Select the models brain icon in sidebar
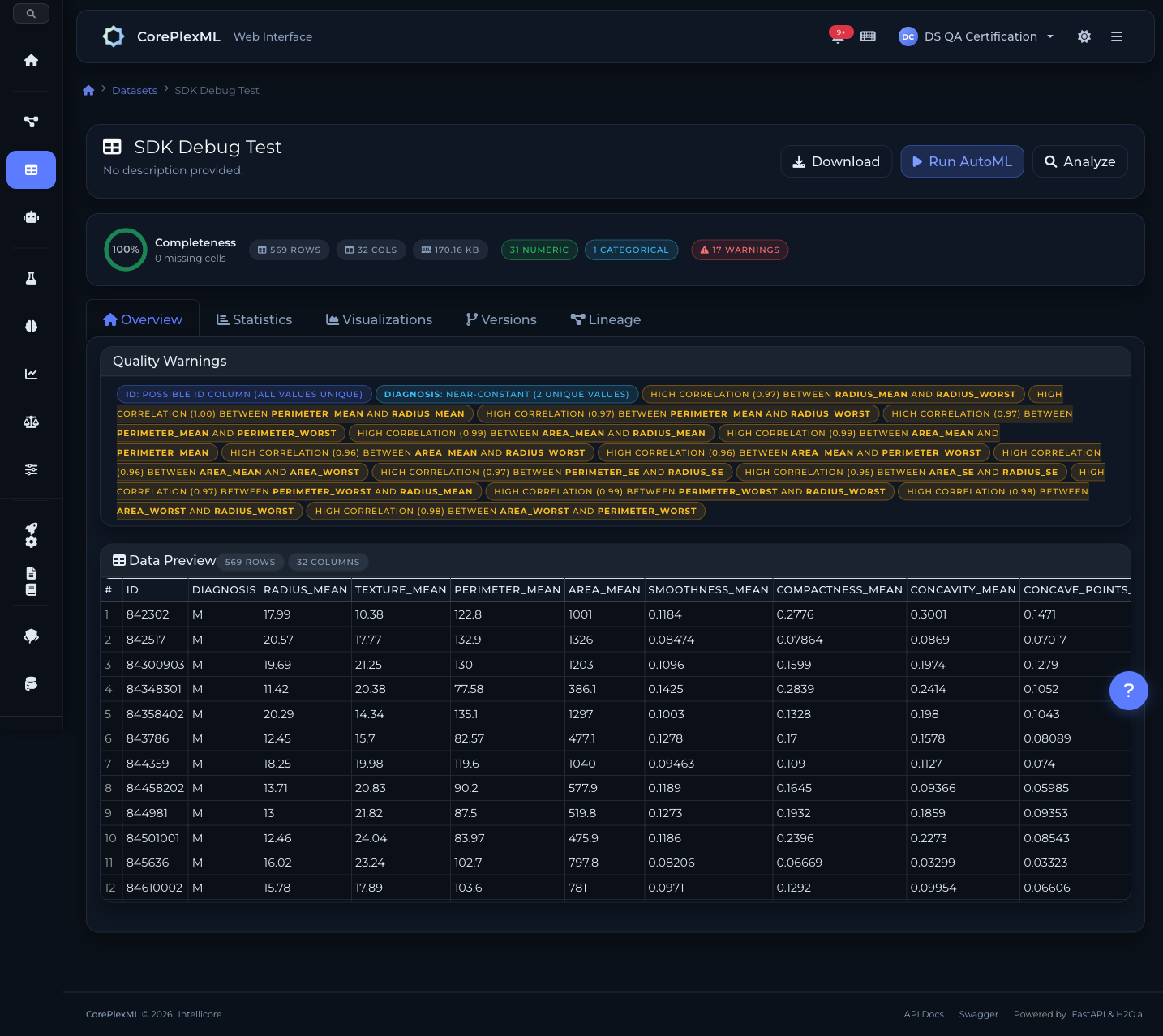 [31, 326]
